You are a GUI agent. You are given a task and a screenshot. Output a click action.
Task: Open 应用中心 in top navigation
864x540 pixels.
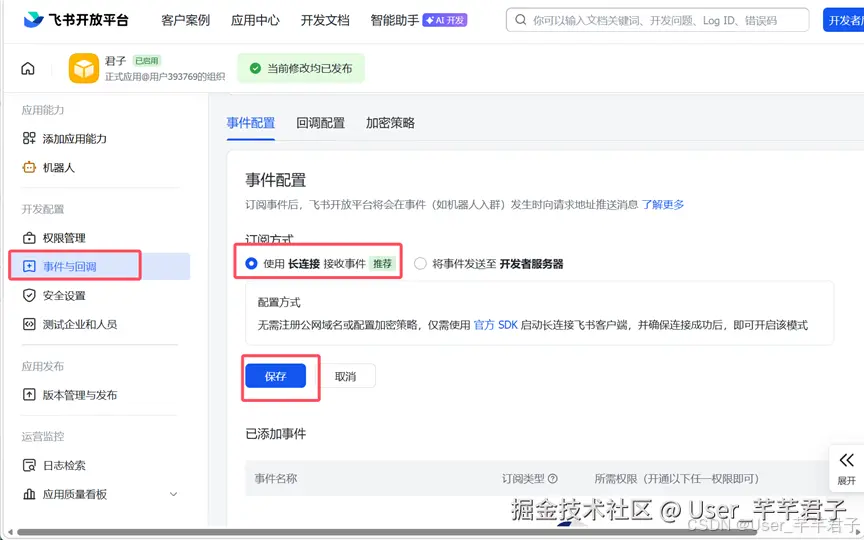[x=255, y=20]
